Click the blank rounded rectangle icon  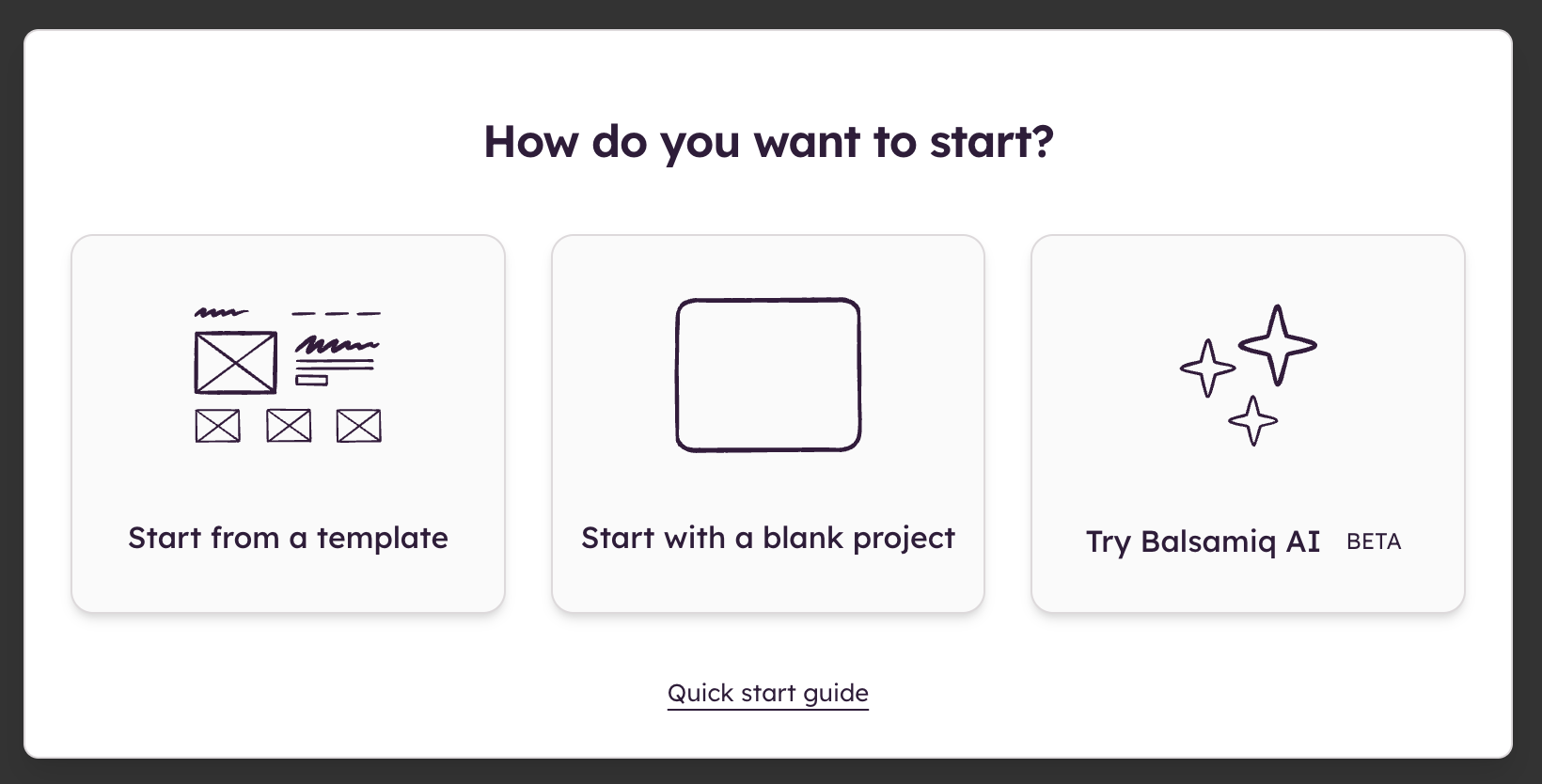768,375
